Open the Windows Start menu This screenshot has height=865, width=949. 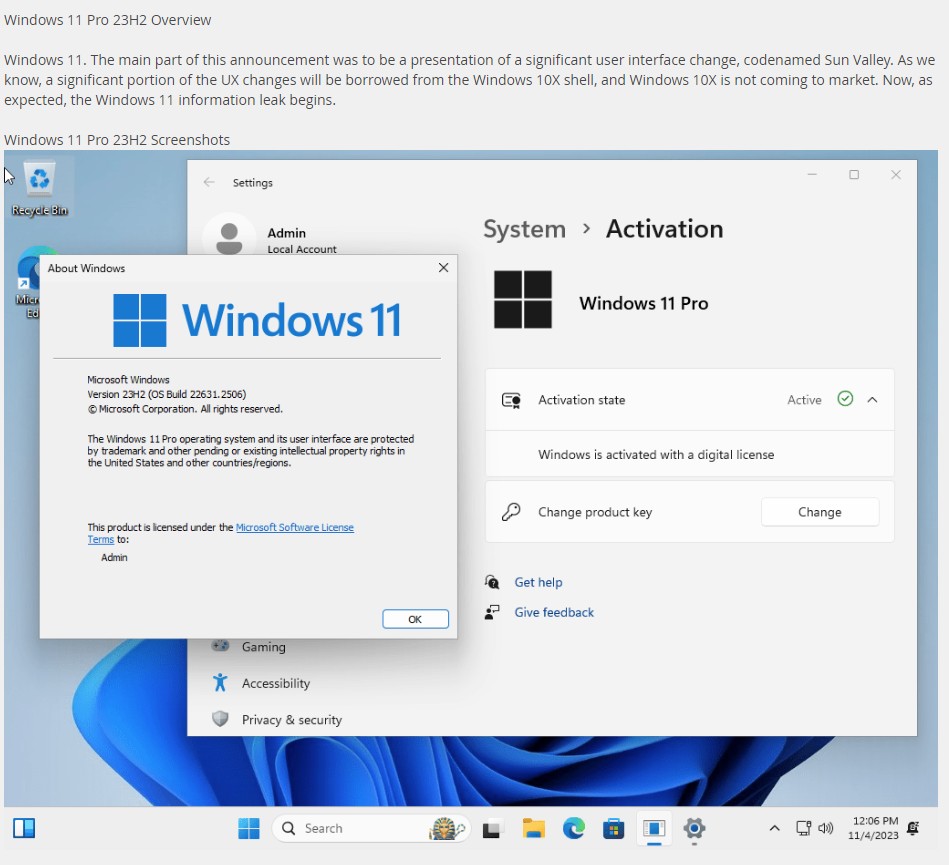[249, 828]
